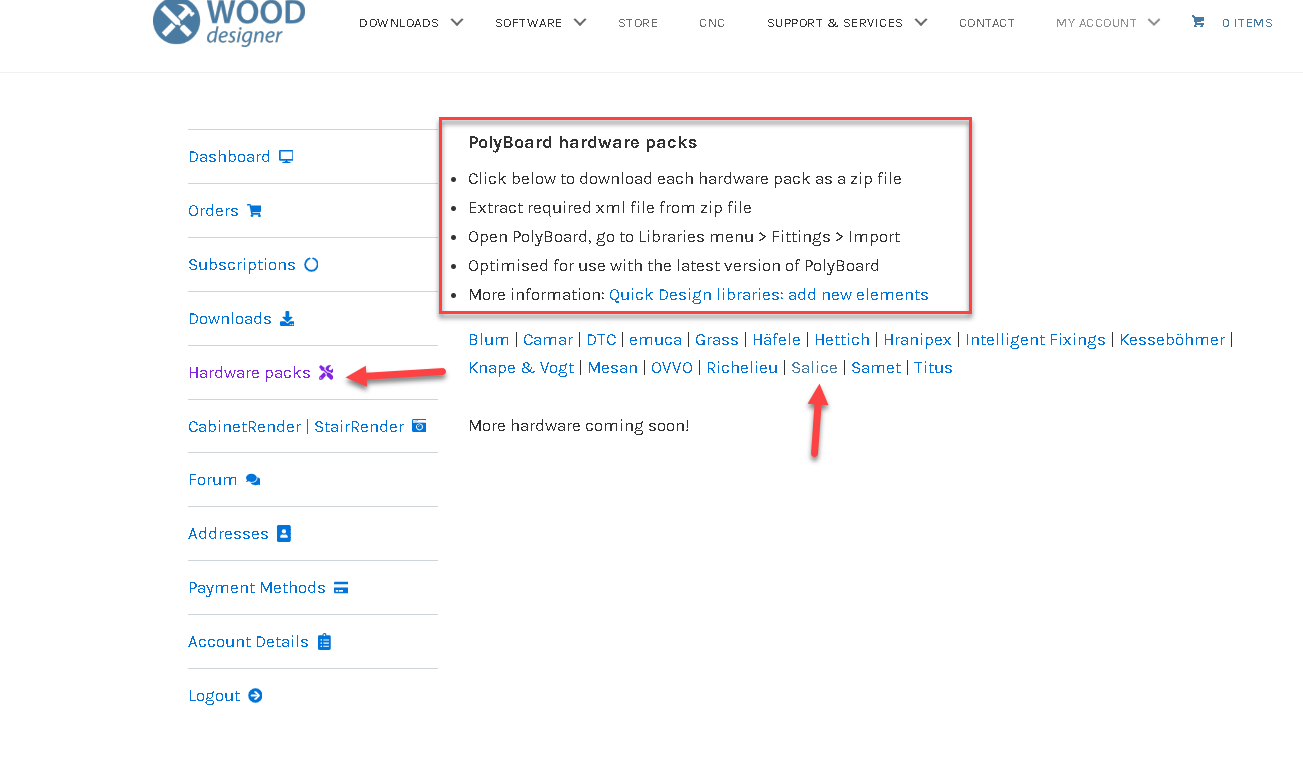This screenshot has height=767, width=1303.
Task: Click the Logout sidebar link
Action: (x=214, y=696)
